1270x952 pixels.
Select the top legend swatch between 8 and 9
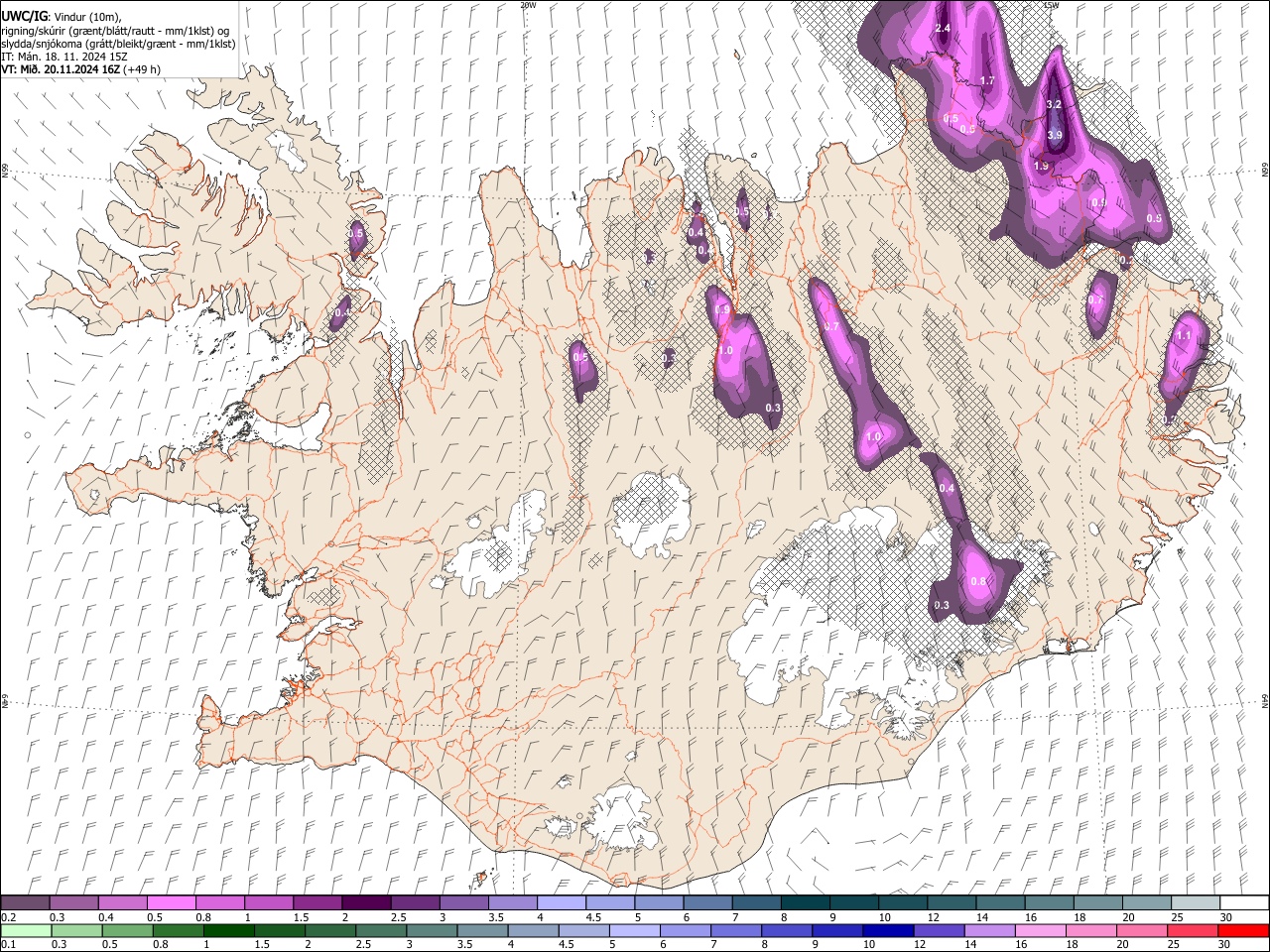pyautogui.click(x=805, y=903)
